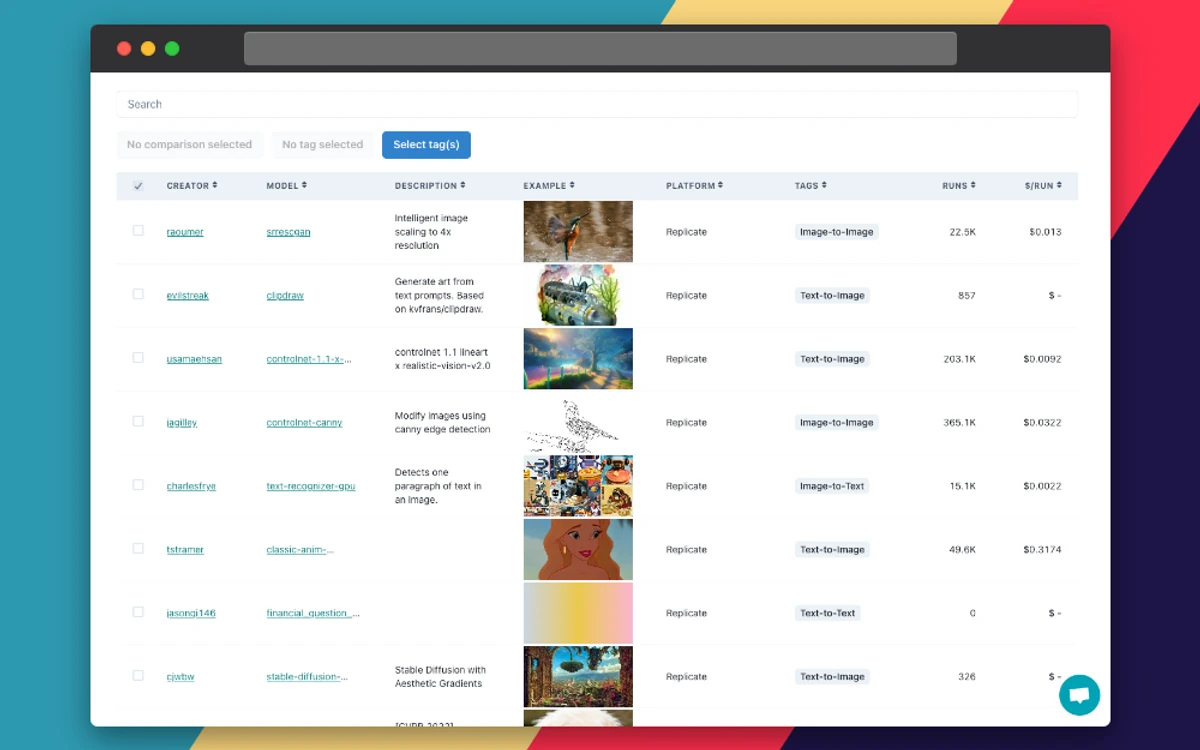1200x750 pixels.
Task: Open the financial_question model link
Action: [x=313, y=613]
